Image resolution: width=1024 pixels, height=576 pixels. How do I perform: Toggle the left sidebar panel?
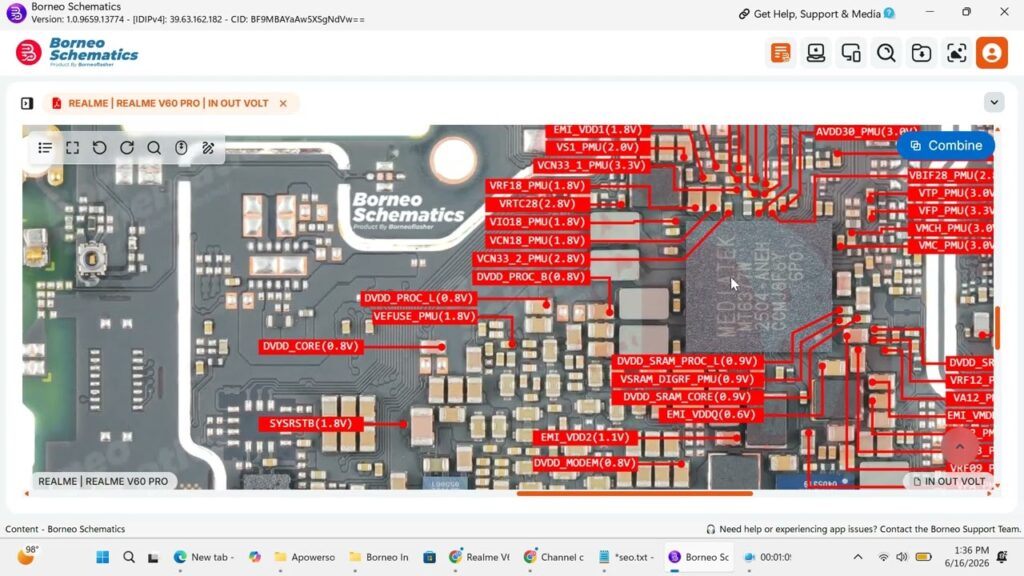[27, 103]
